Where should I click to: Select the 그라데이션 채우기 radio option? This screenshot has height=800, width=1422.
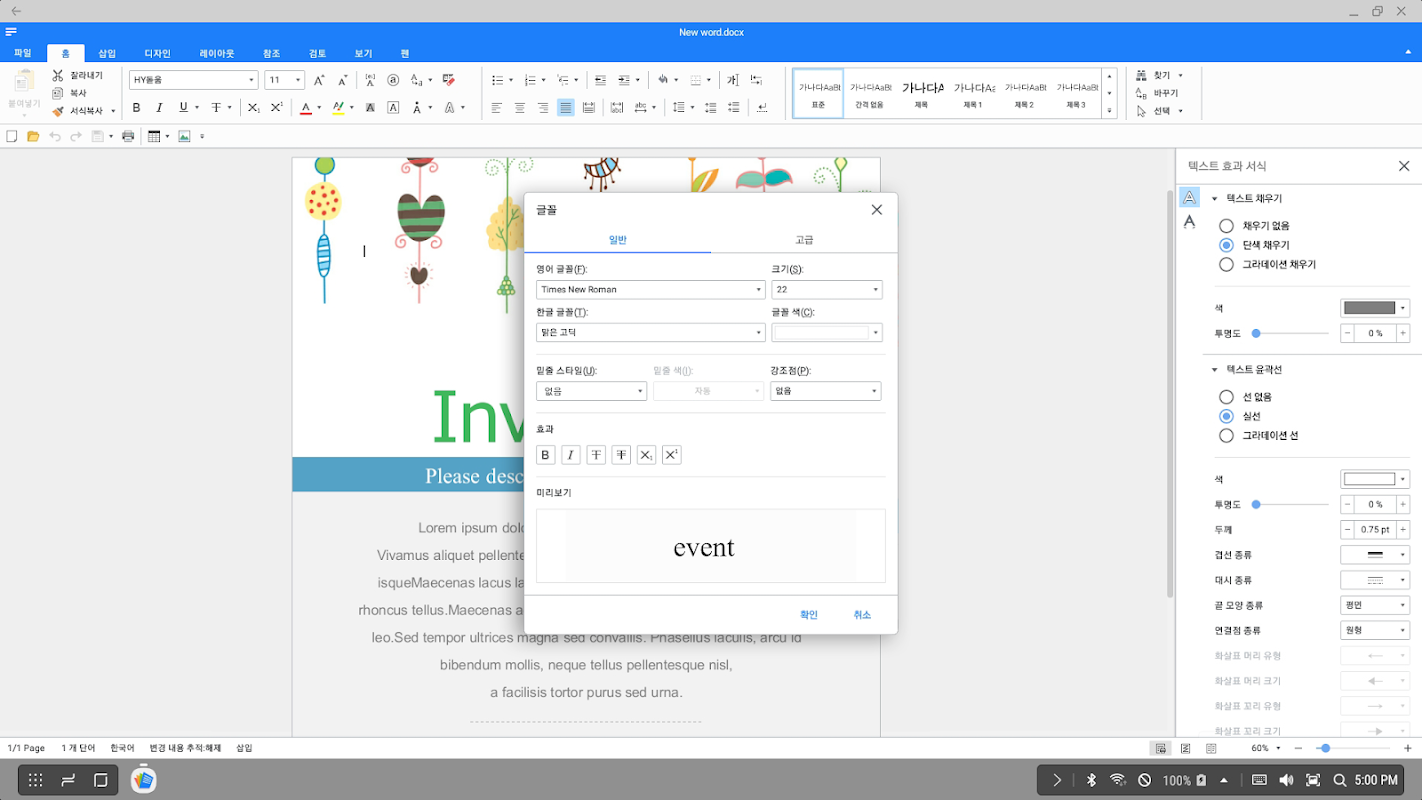coord(1226,265)
